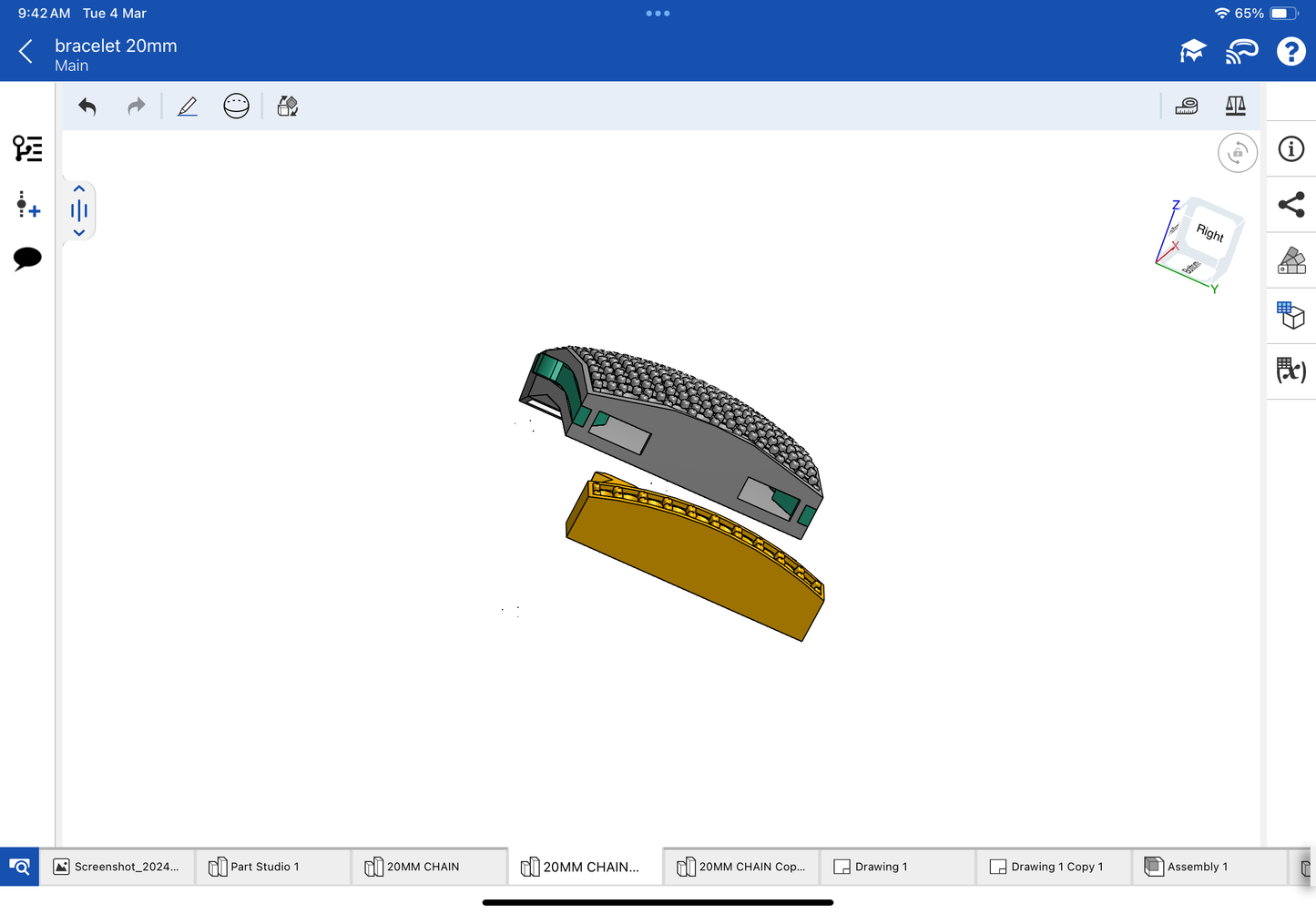Click the Right face of view cube

coord(1210,233)
